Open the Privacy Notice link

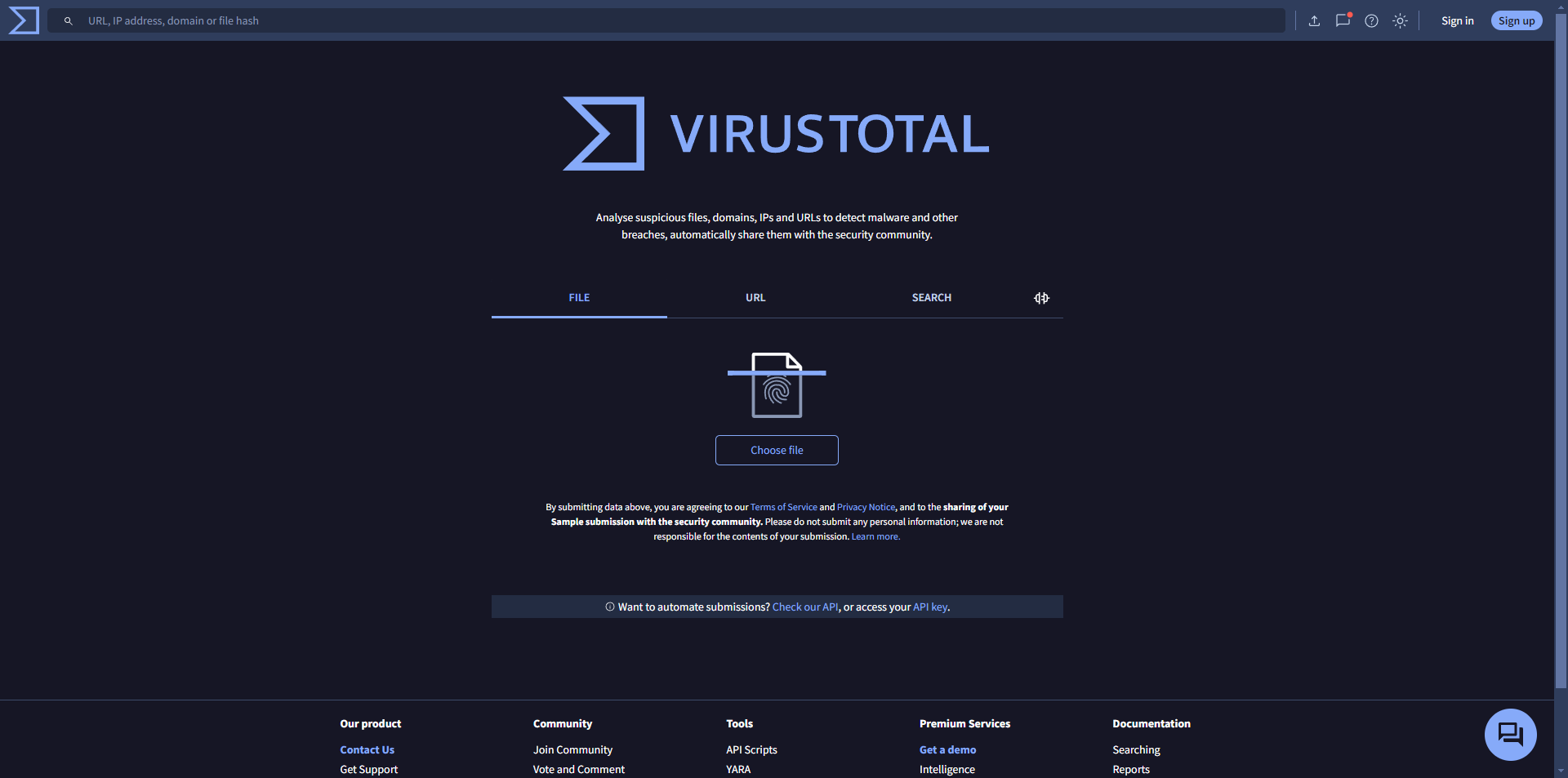click(x=866, y=507)
